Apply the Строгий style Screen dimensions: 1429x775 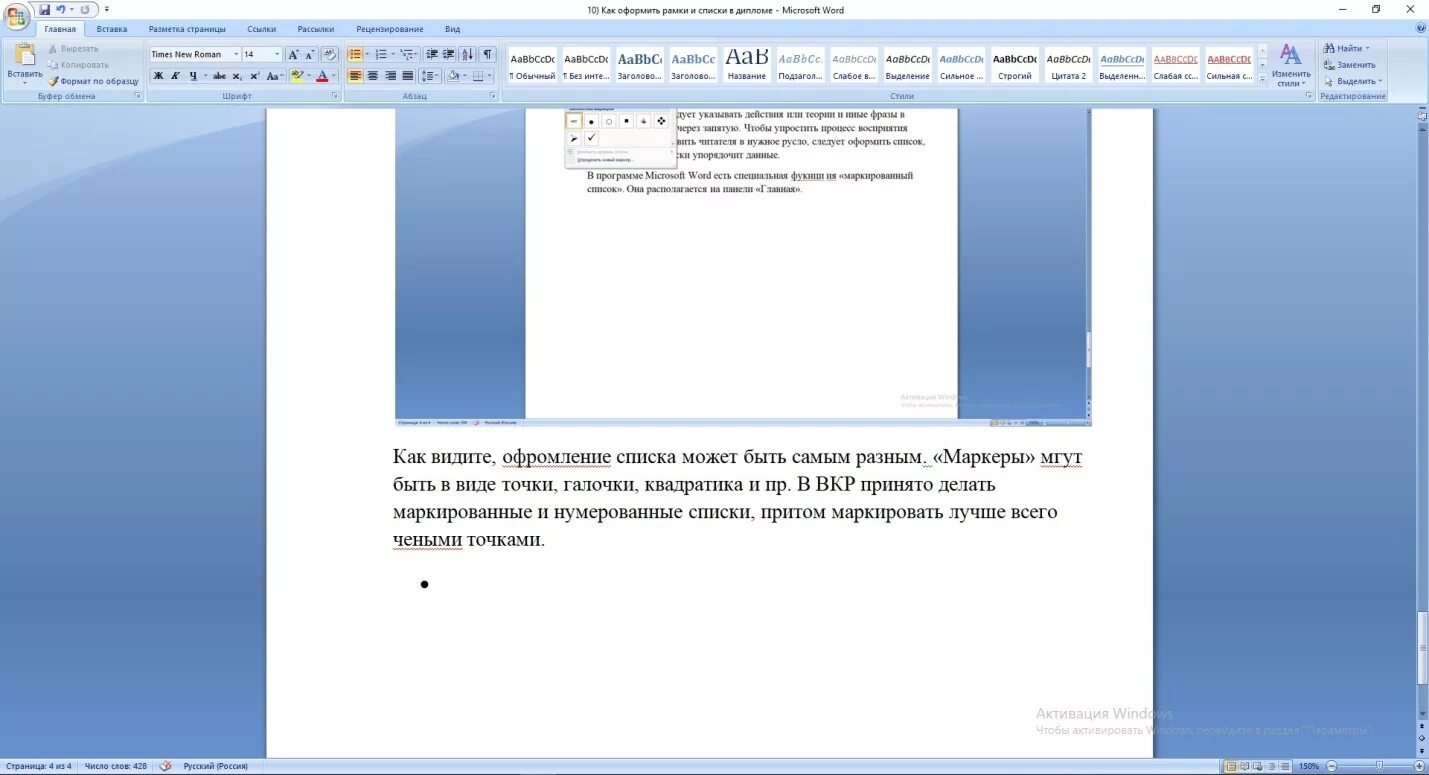[x=1015, y=65]
